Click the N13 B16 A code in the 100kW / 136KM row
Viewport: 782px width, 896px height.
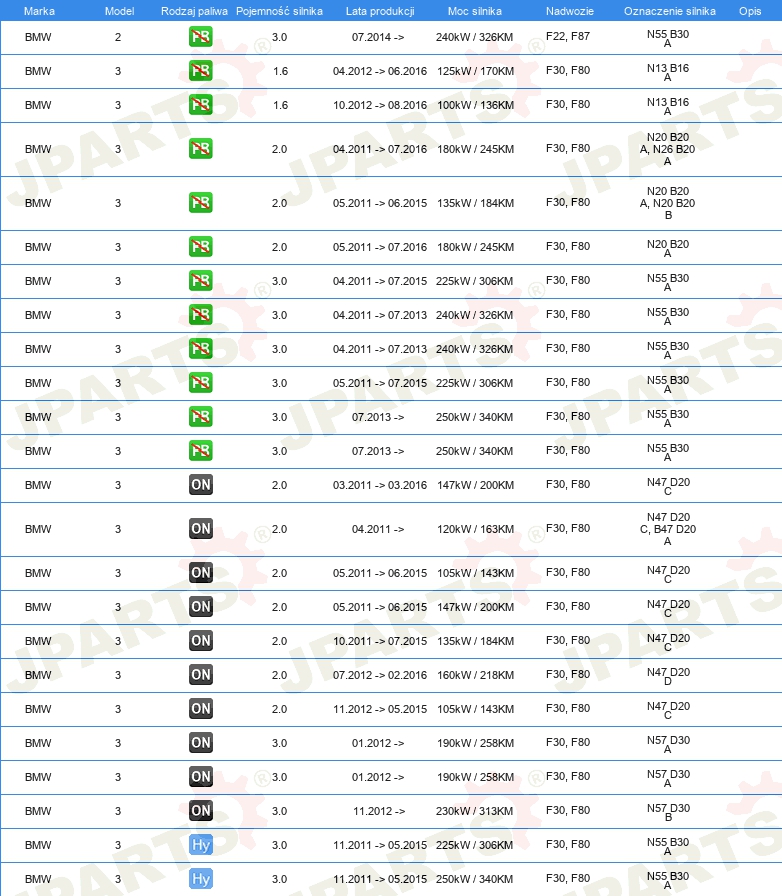[668, 106]
